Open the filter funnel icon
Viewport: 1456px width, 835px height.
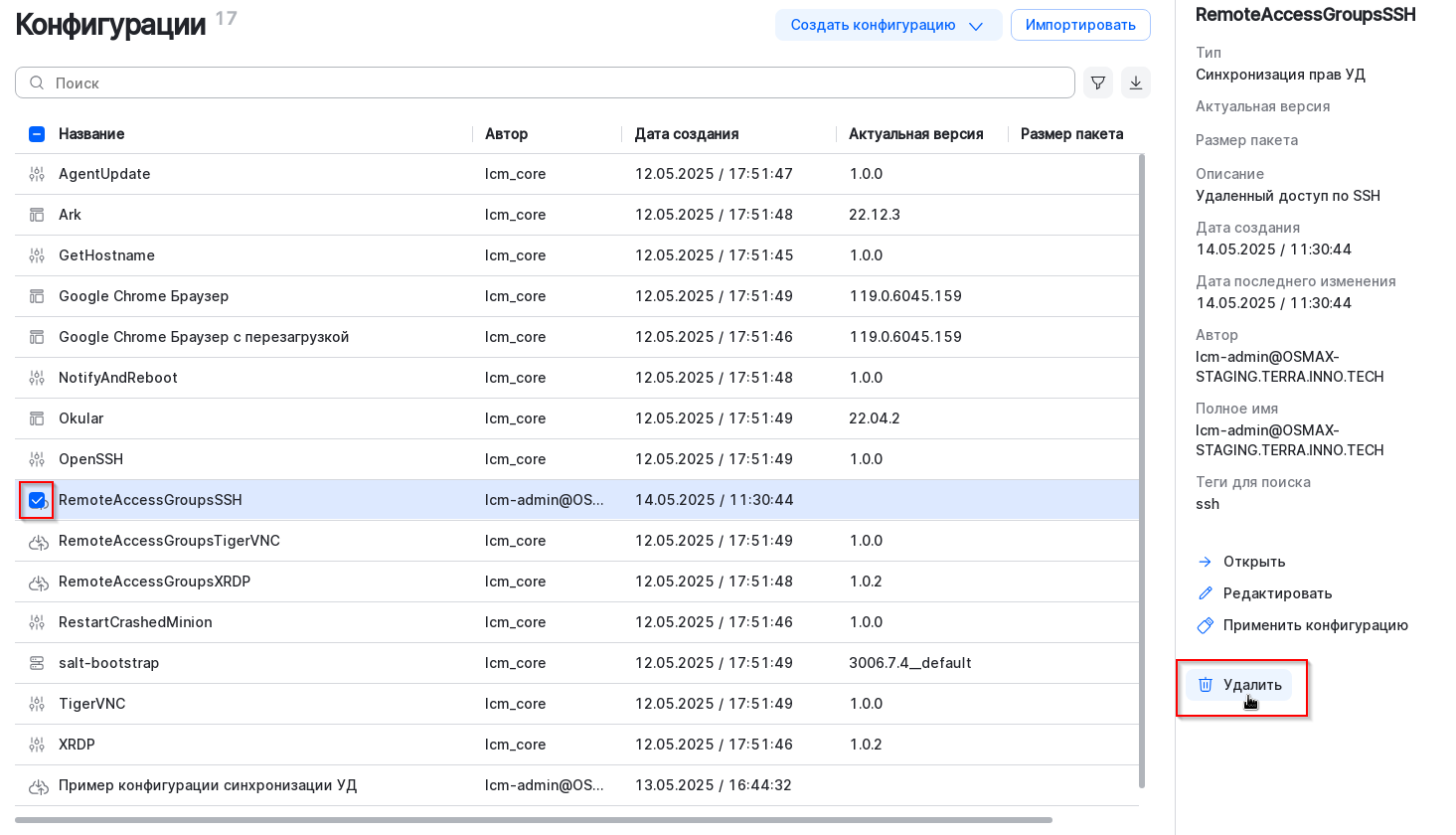1097,83
